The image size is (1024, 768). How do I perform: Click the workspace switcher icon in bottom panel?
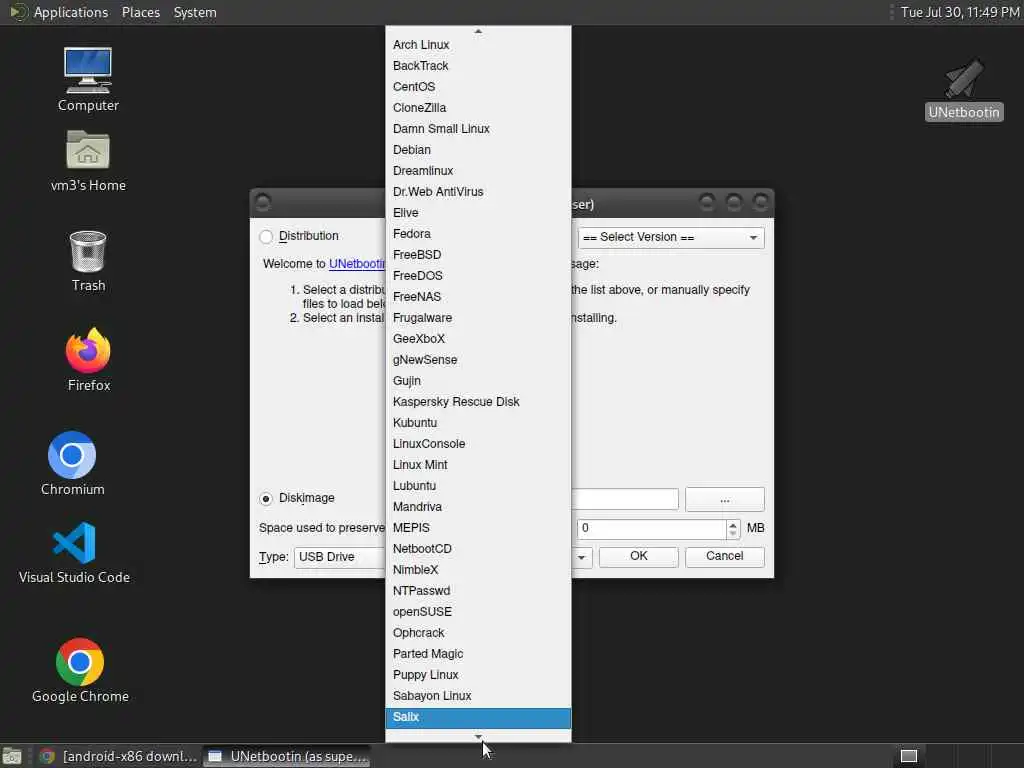click(908, 756)
